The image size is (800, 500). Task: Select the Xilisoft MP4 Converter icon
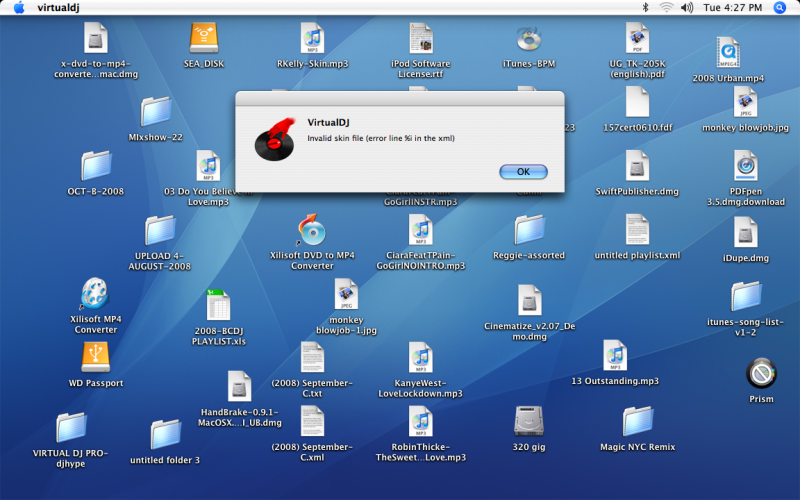tap(95, 293)
